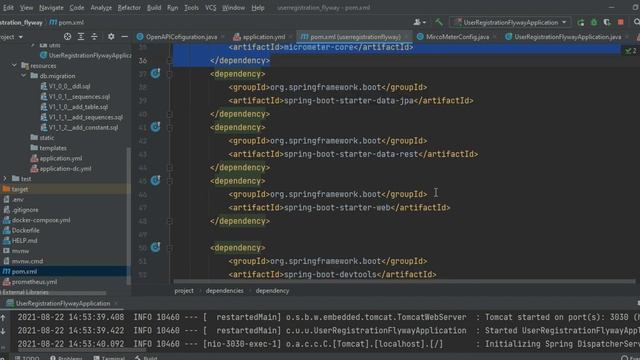Select docker-compose.yml in project tree
The width and height of the screenshot is (640, 360).
tap(41, 220)
